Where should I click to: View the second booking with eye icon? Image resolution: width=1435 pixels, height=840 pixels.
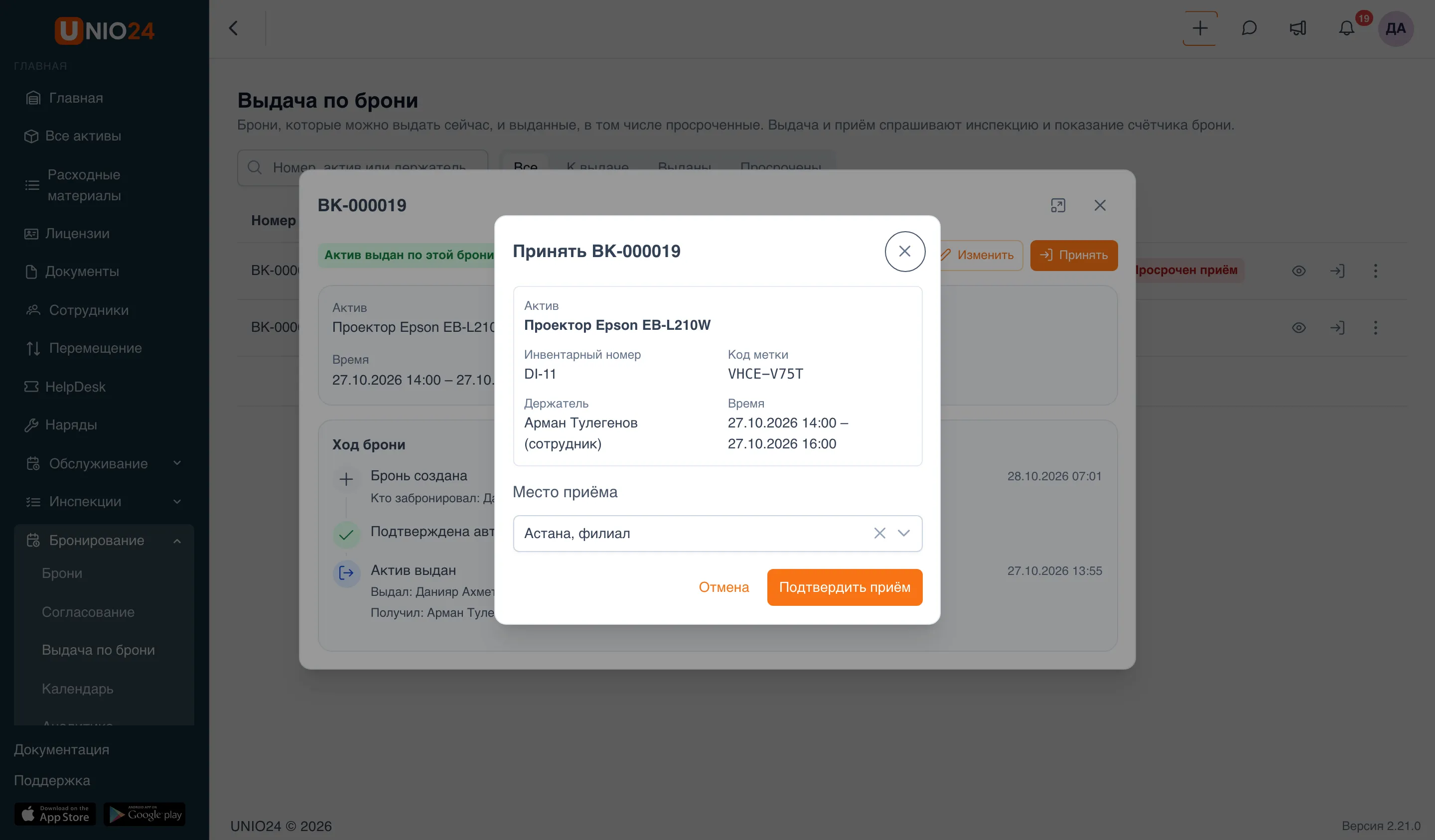pos(1298,327)
